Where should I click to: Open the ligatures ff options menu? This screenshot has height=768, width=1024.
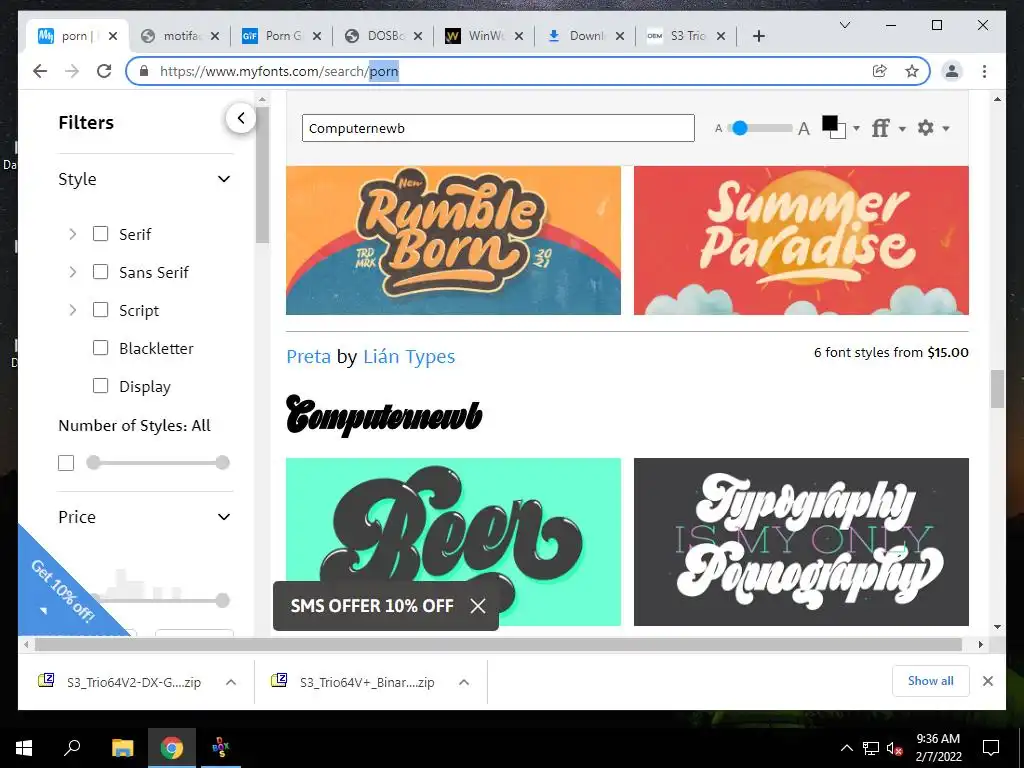(888, 128)
